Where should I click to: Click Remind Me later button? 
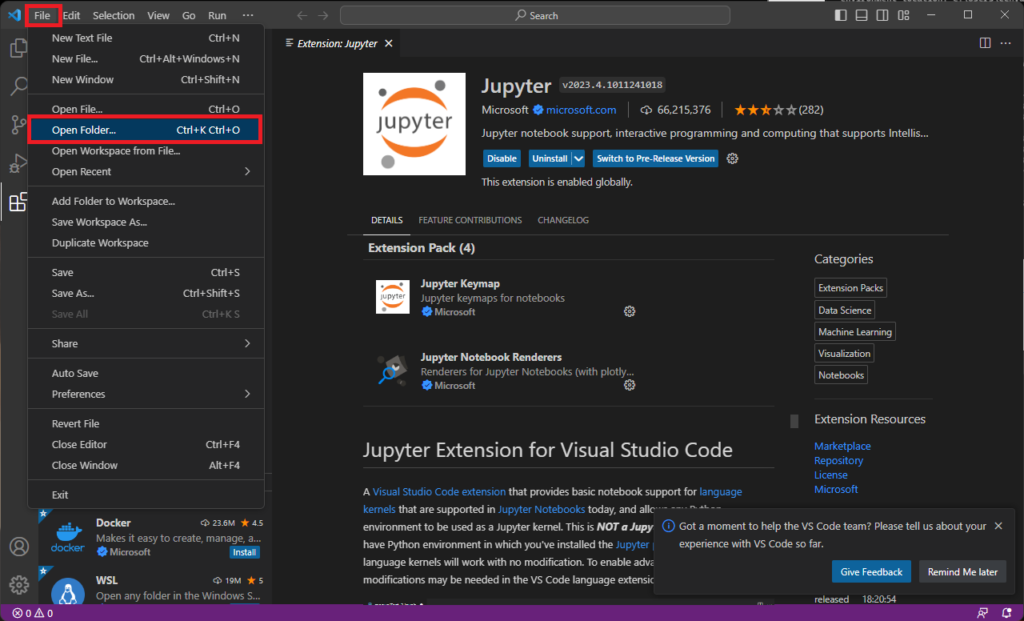coord(963,571)
